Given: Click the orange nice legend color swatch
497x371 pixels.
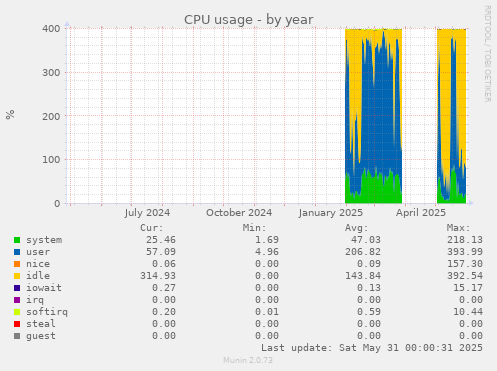Looking at the screenshot, I should 17,264.
